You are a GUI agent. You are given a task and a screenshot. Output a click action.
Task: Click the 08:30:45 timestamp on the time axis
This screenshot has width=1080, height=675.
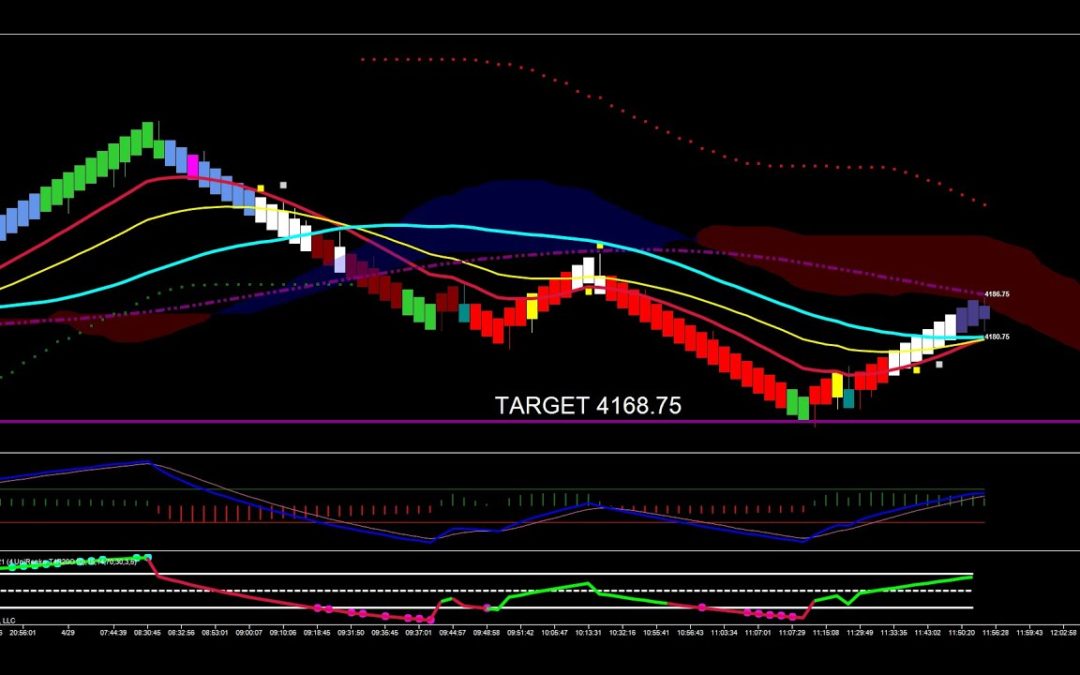click(x=147, y=631)
